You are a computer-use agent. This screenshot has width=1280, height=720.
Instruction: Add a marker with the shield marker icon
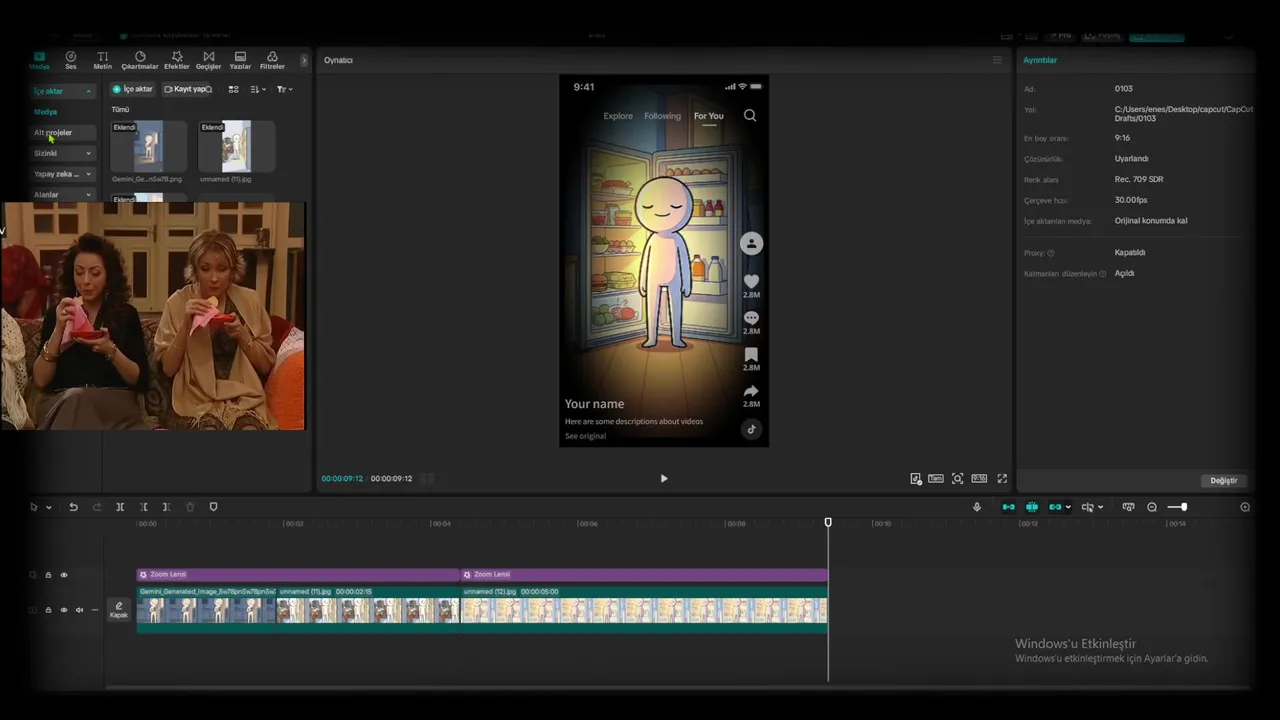(x=213, y=507)
